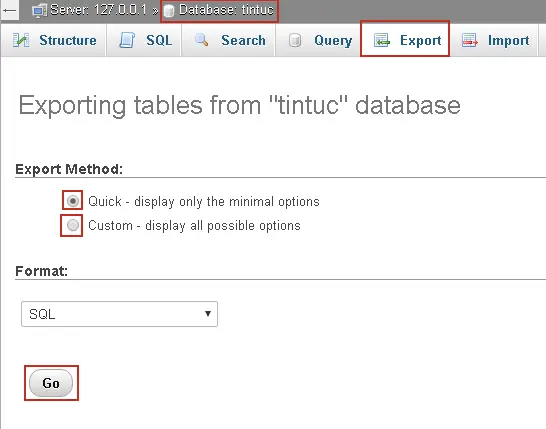Select the Custom export method radio button
This screenshot has width=546, height=429.
tap(73, 225)
